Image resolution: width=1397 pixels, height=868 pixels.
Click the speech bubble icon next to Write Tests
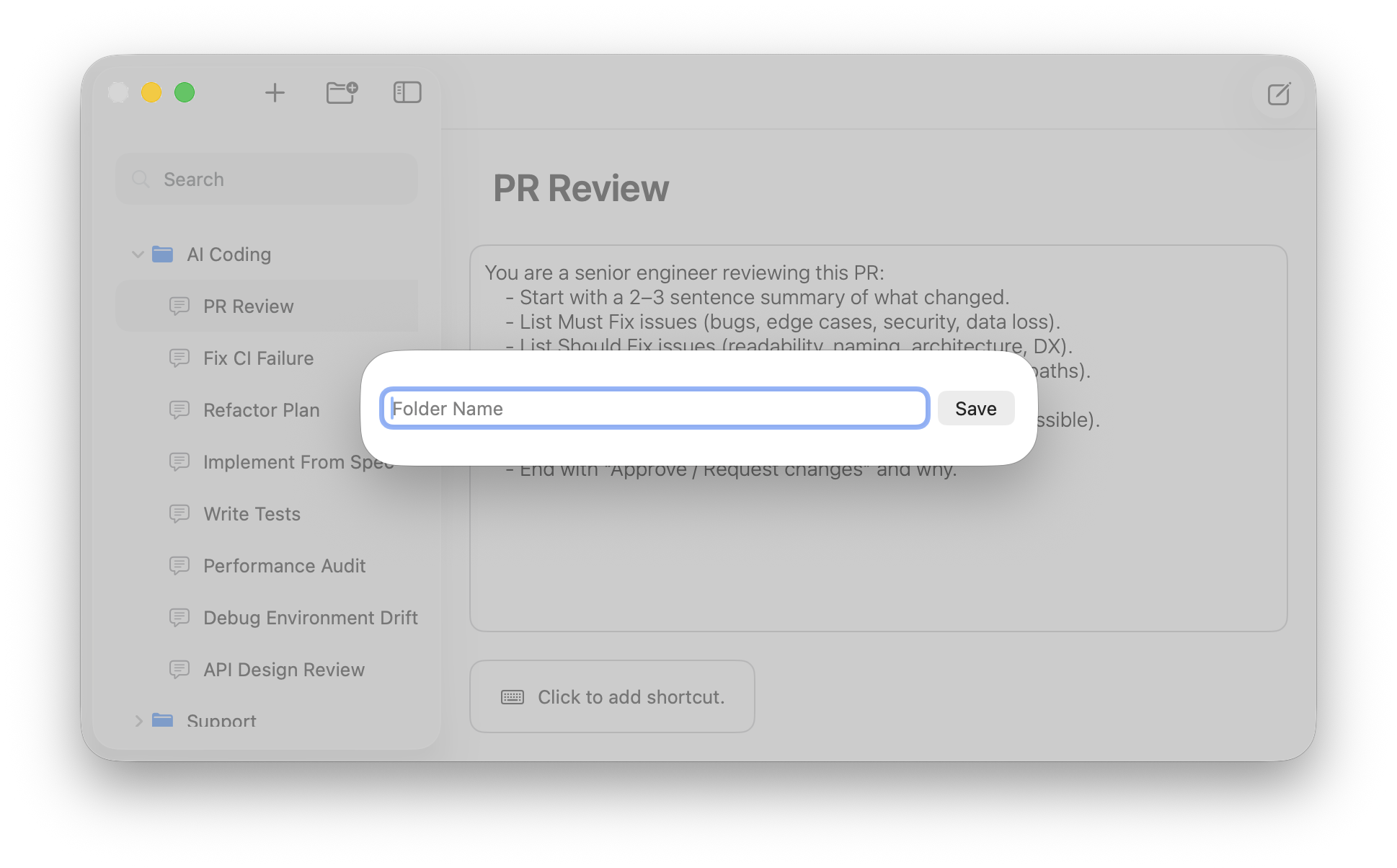click(x=179, y=513)
